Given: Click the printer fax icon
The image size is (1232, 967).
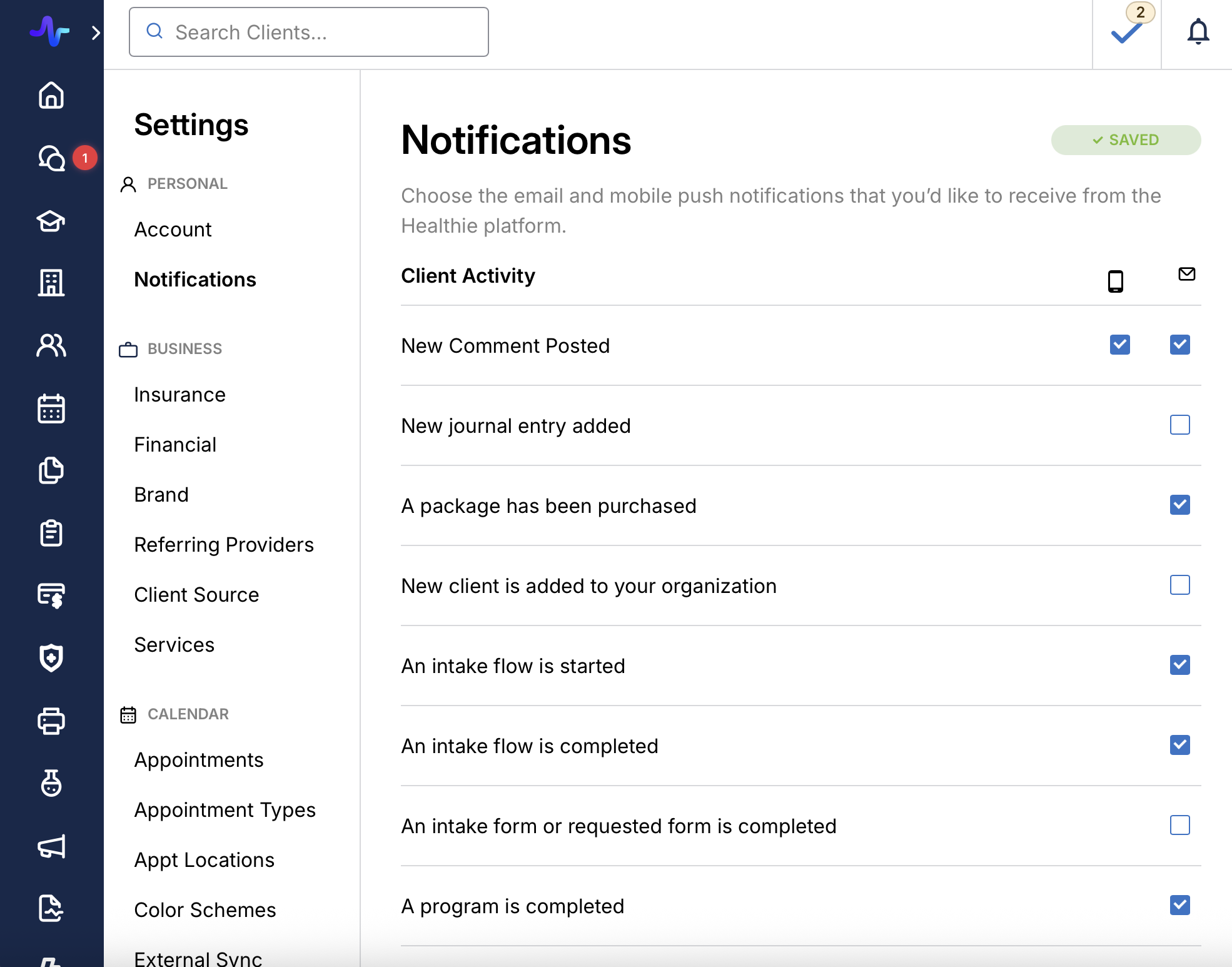Looking at the screenshot, I should point(51,721).
